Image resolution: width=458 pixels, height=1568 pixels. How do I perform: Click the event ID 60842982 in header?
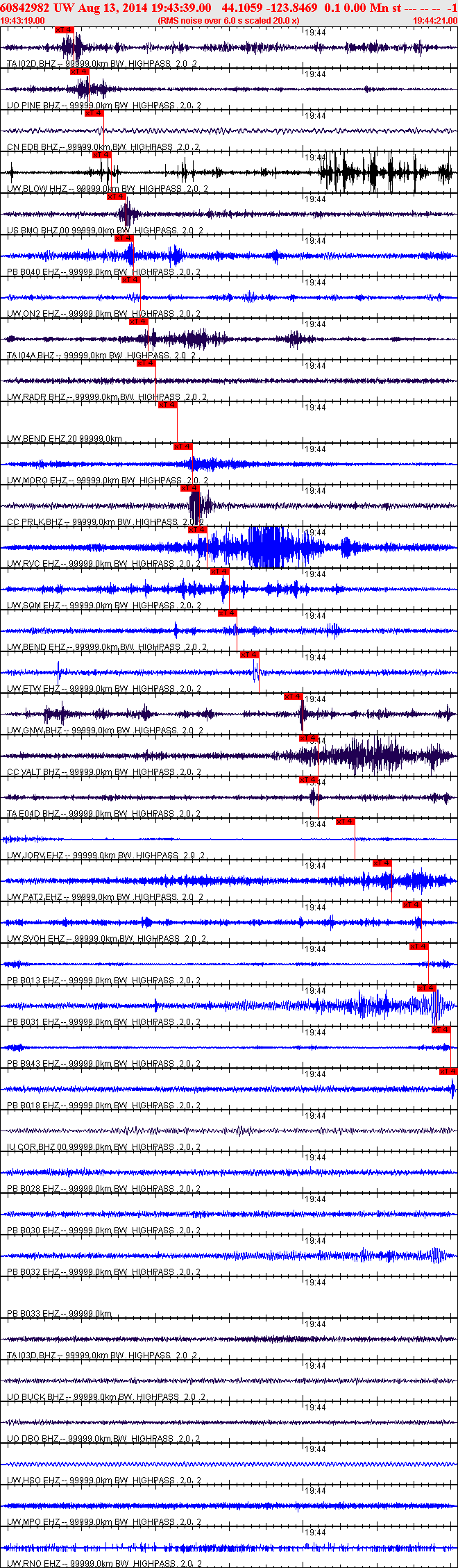point(25,8)
